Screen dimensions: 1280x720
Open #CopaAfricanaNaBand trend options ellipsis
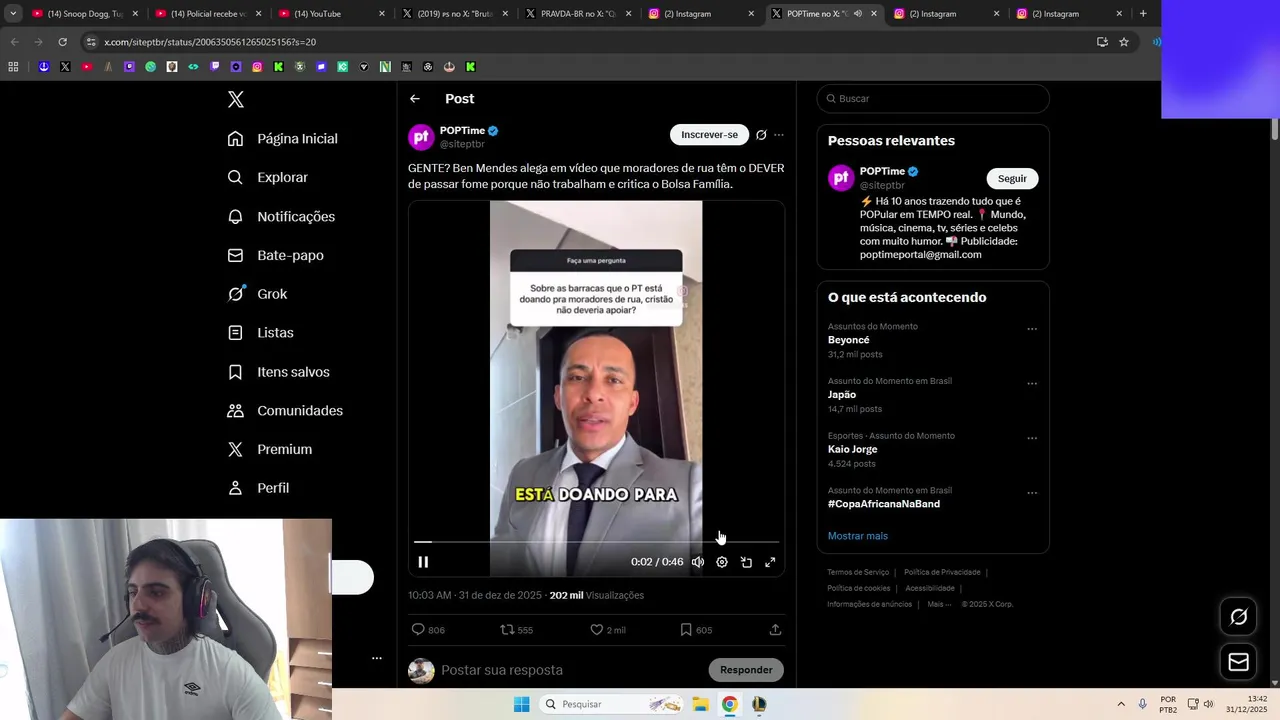[x=1032, y=493]
